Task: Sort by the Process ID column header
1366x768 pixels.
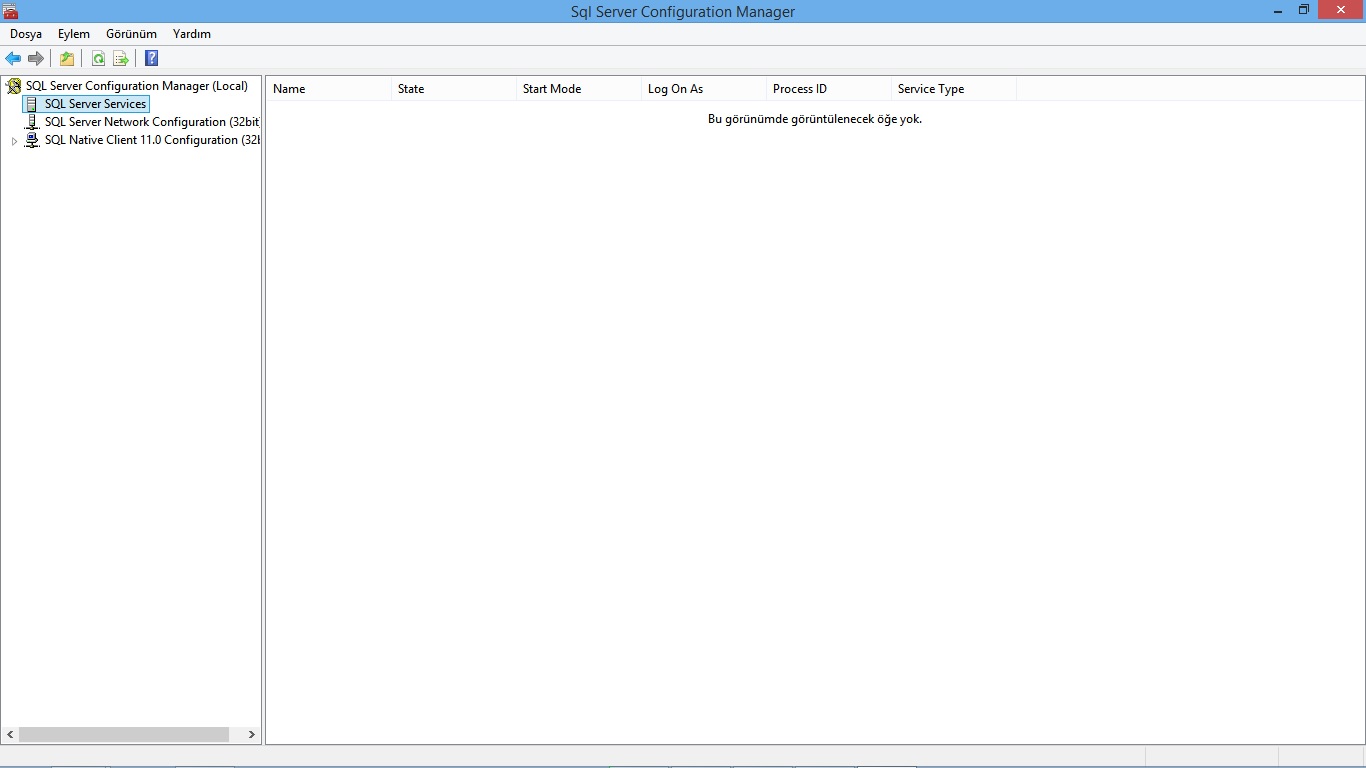Action: (x=829, y=89)
